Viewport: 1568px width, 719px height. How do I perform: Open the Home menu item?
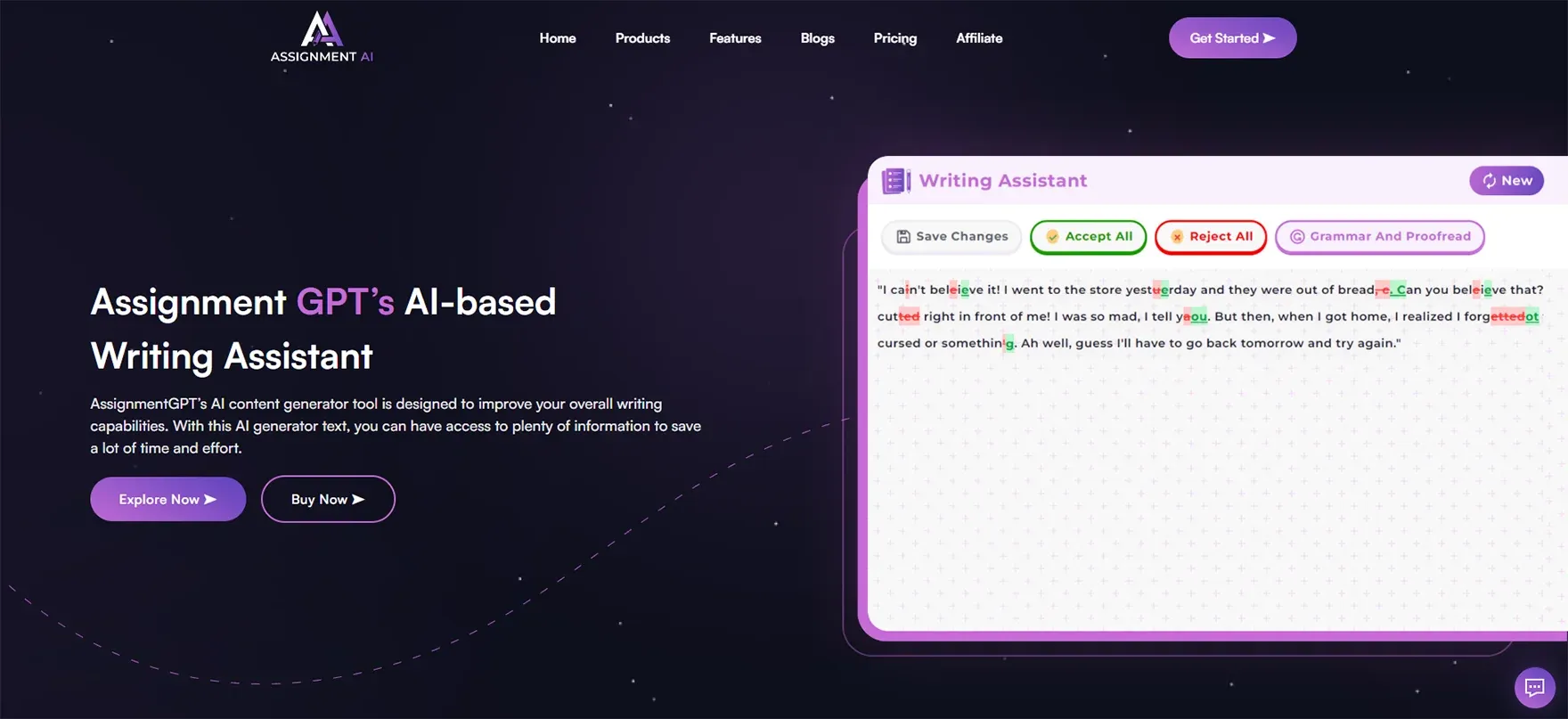[x=558, y=38]
